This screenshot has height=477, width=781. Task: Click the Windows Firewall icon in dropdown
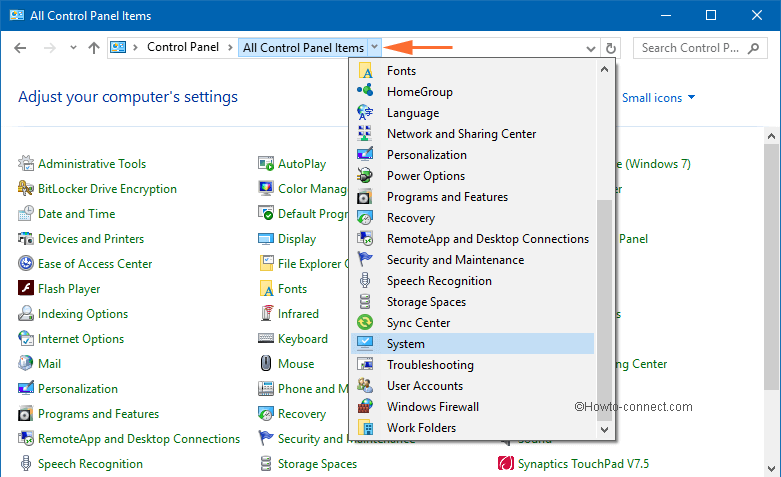coord(366,407)
